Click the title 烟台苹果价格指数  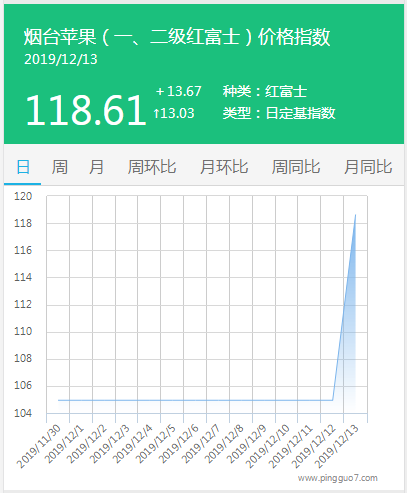pyautogui.click(x=177, y=37)
